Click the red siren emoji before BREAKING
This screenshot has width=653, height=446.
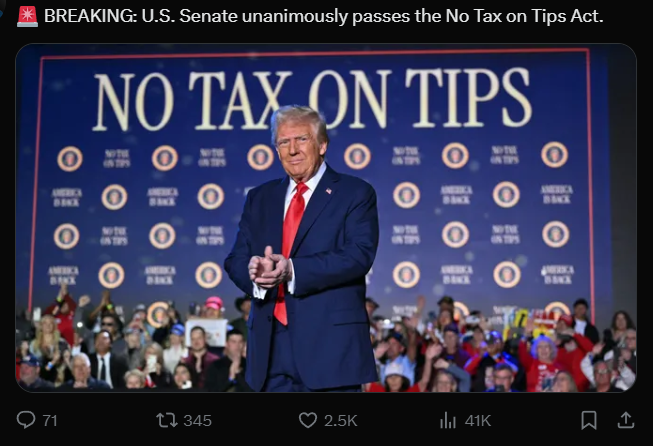click(27, 17)
